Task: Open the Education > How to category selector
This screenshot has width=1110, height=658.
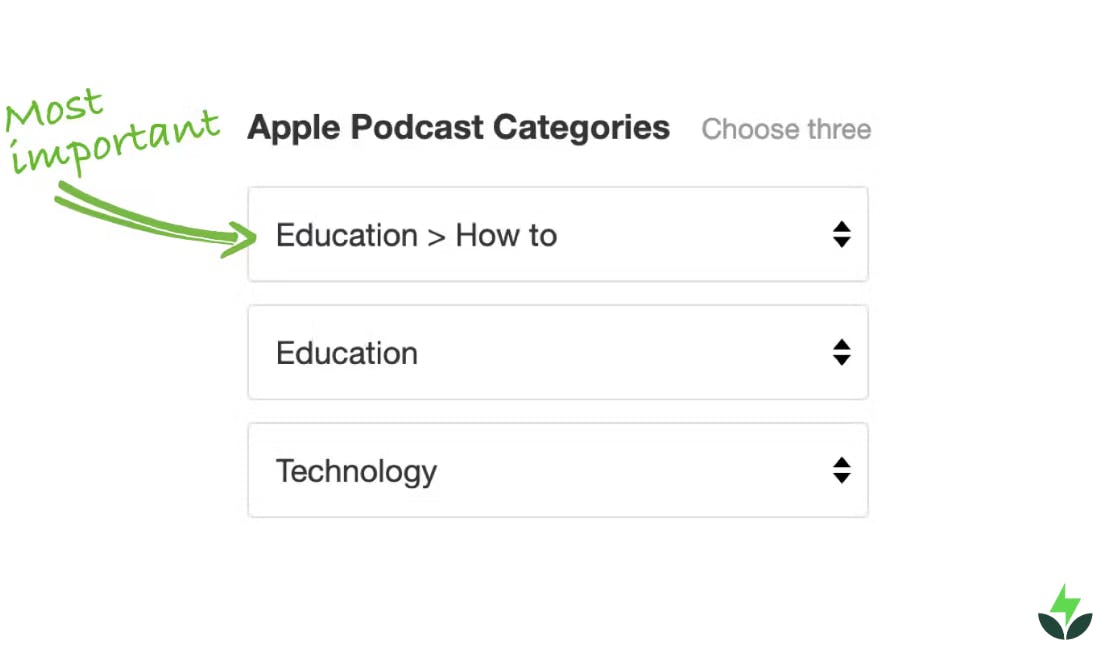Action: pyautogui.click(x=557, y=235)
